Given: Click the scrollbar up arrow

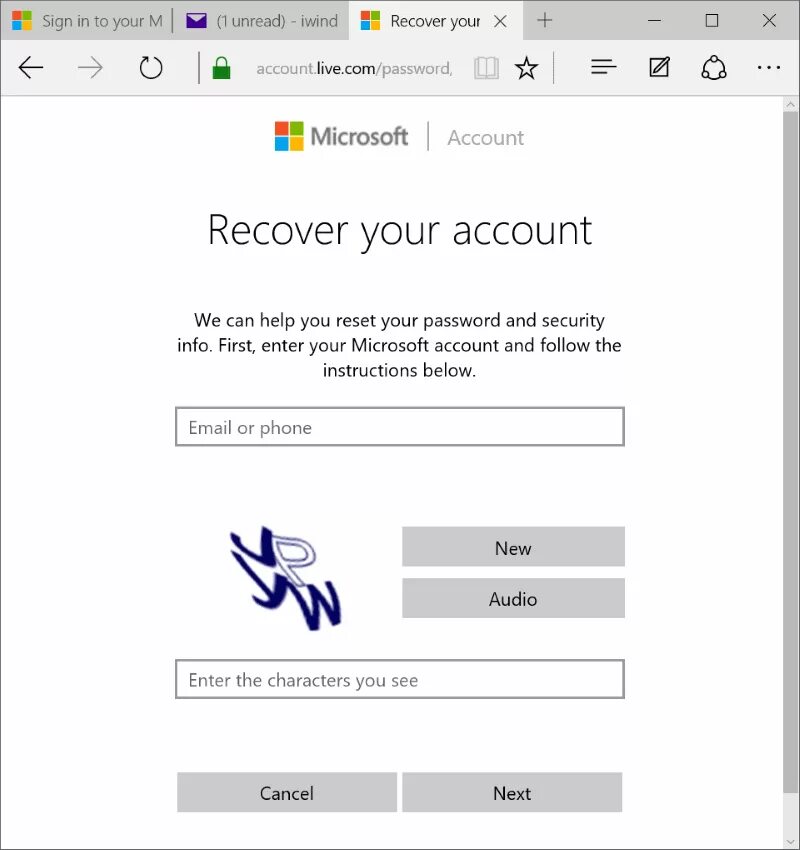Looking at the screenshot, I should point(791,104).
